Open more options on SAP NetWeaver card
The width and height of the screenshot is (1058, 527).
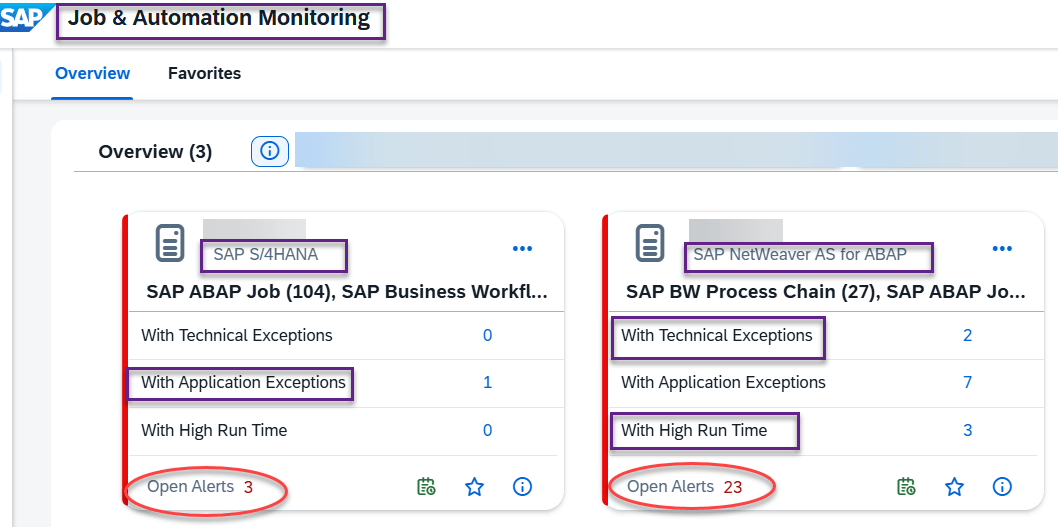tap(1002, 249)
